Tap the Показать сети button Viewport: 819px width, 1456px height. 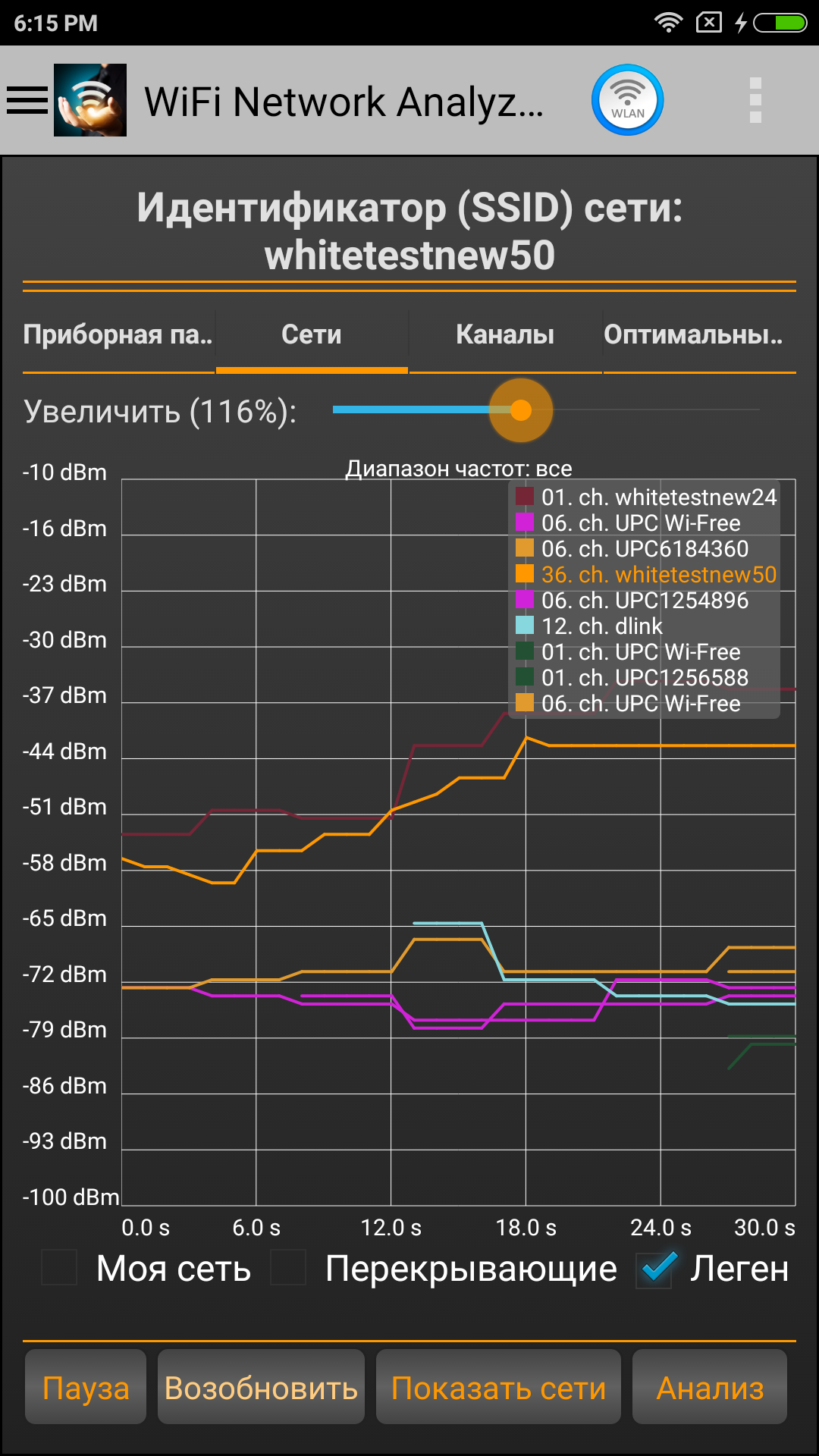coord(498,1388)
